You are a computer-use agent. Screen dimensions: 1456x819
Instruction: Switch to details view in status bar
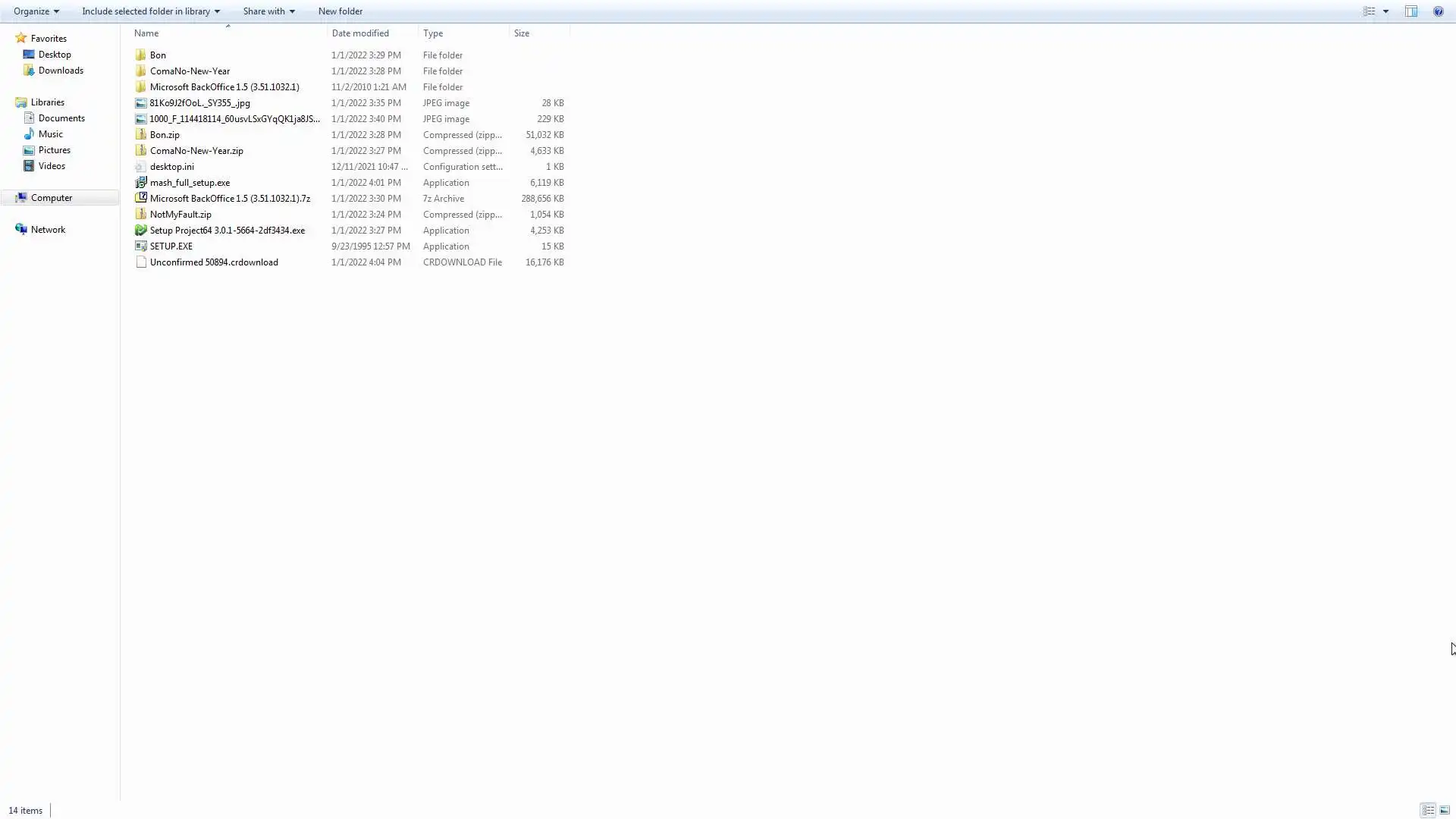[1428, 810]
